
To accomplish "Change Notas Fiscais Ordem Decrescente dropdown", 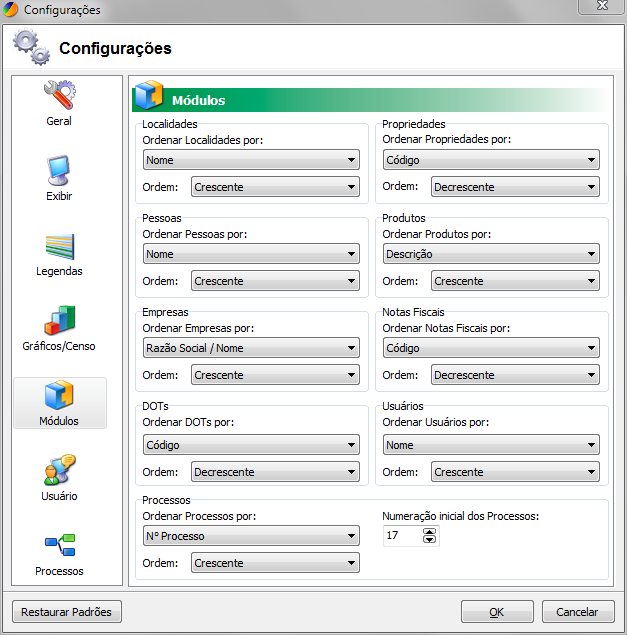I will pos(515,375).
